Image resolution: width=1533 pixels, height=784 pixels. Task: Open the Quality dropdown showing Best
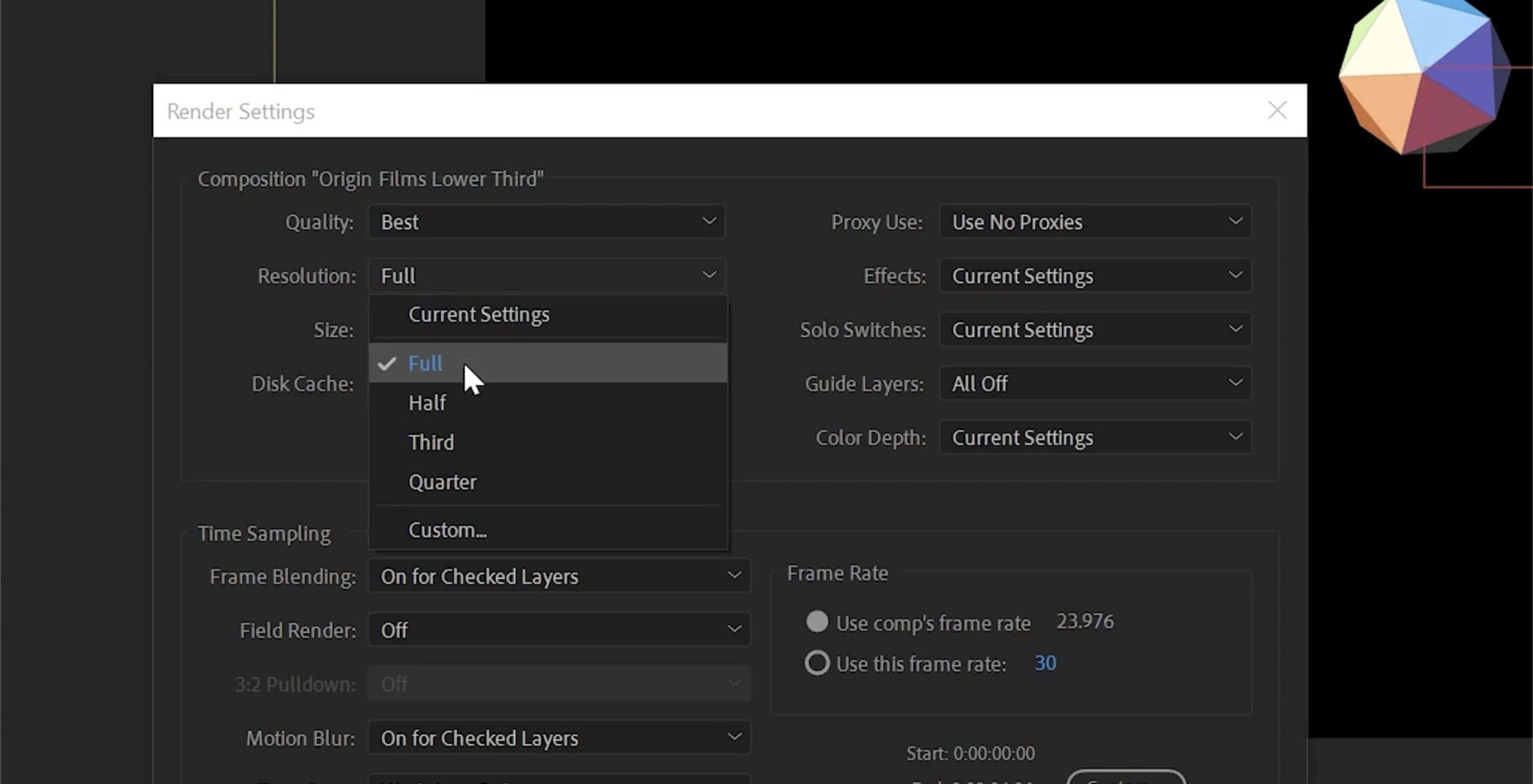(x=547, y=222)
